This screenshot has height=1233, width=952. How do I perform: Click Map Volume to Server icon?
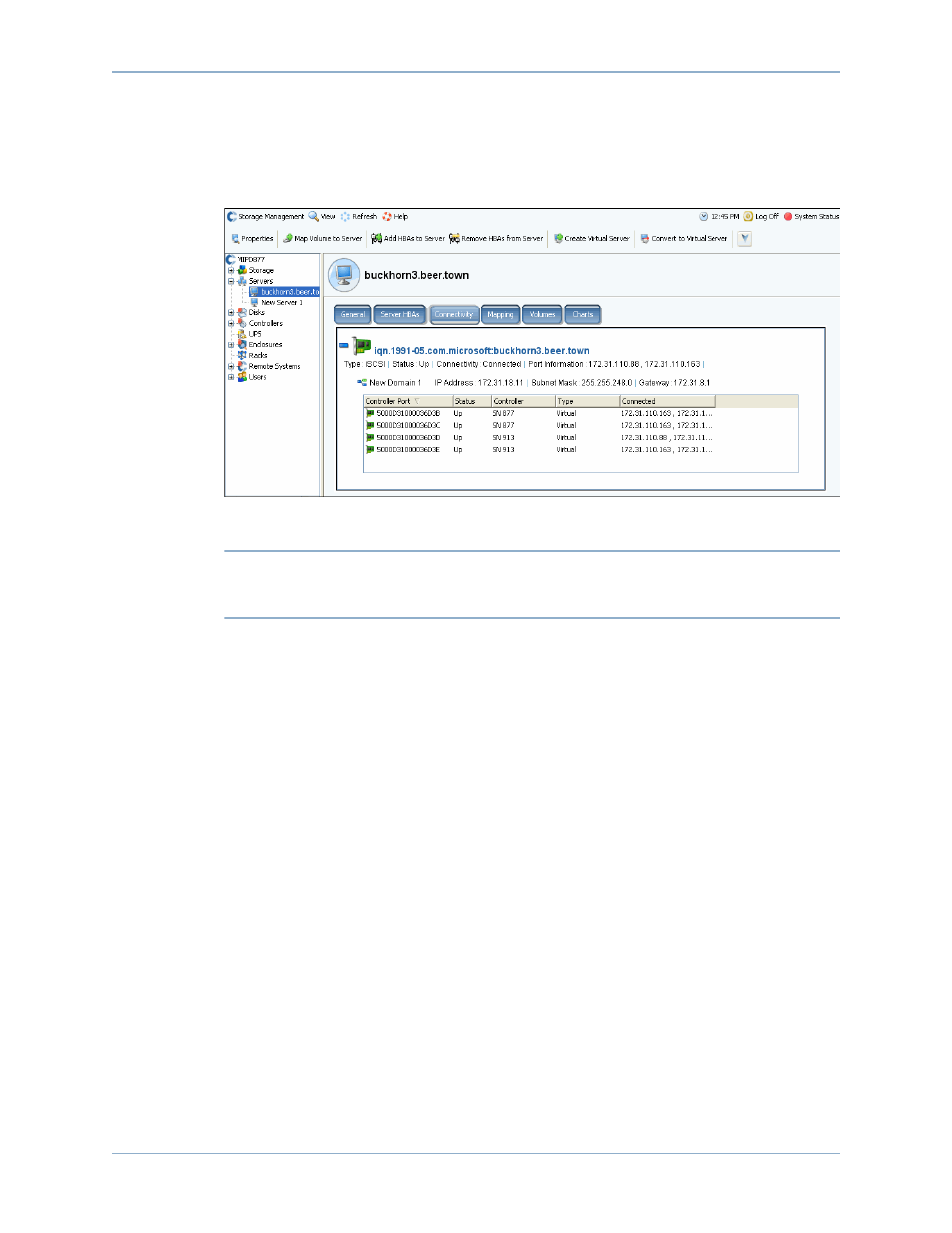288,239
